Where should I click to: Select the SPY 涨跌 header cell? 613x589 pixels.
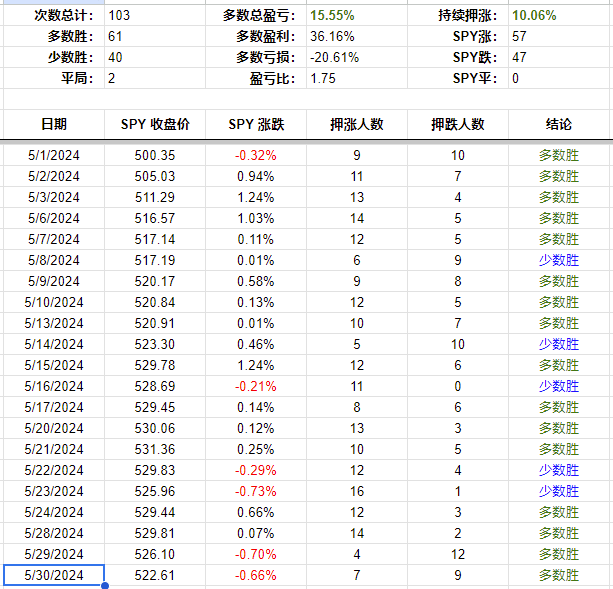(x=256, y=124)
